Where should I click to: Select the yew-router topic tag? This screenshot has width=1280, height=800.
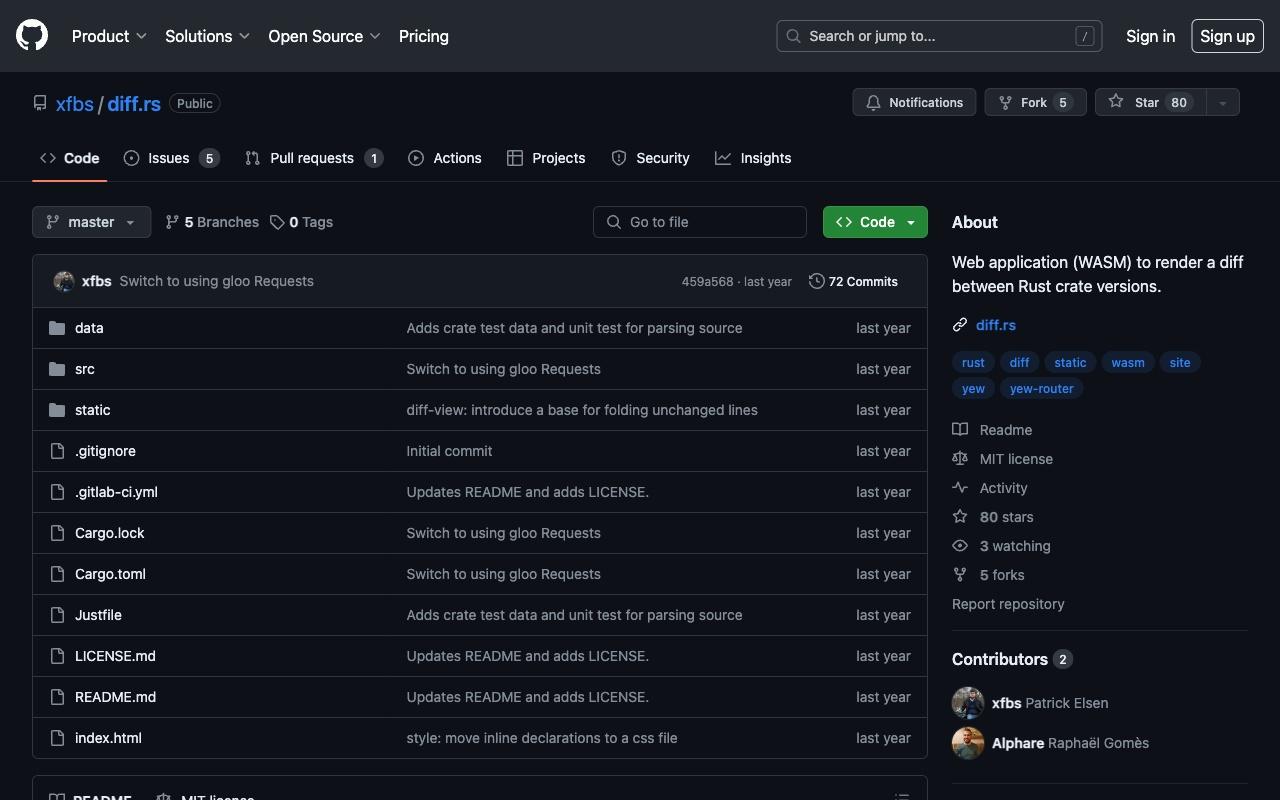[x=1042, y=388]
